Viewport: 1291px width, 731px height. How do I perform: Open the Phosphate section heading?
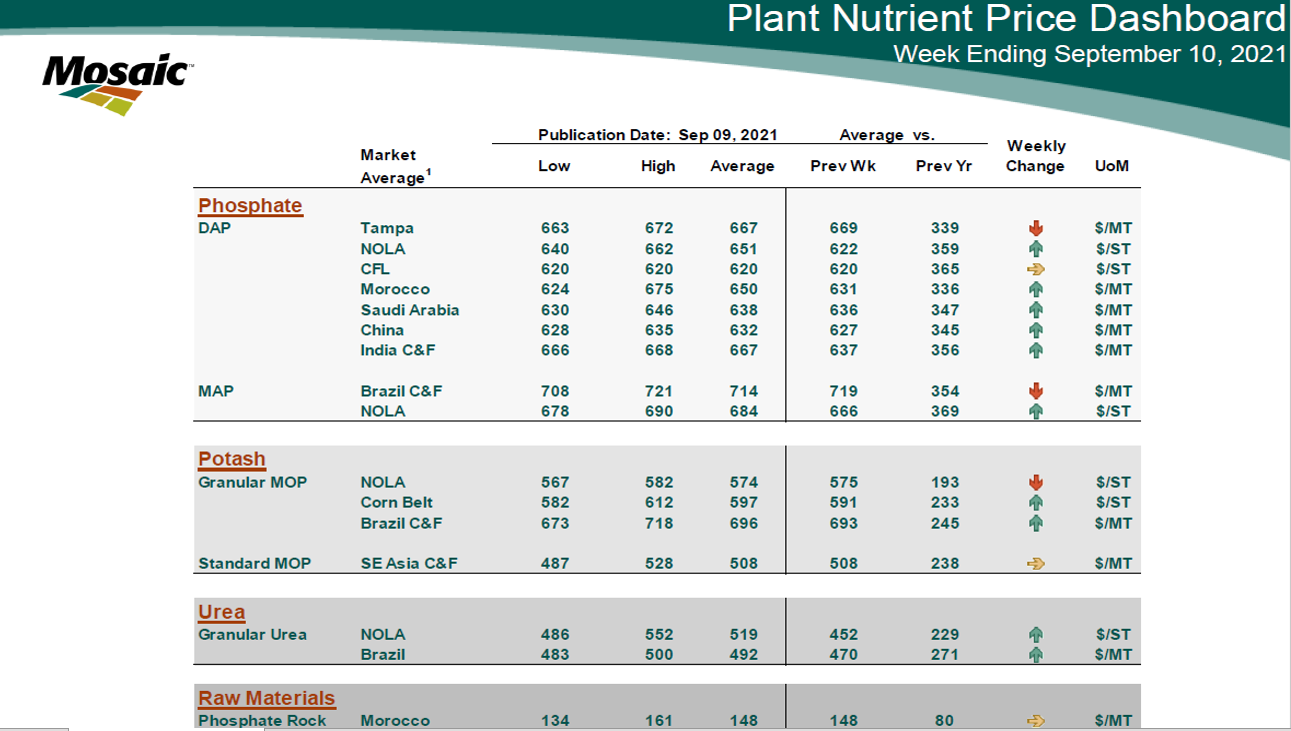250,206
